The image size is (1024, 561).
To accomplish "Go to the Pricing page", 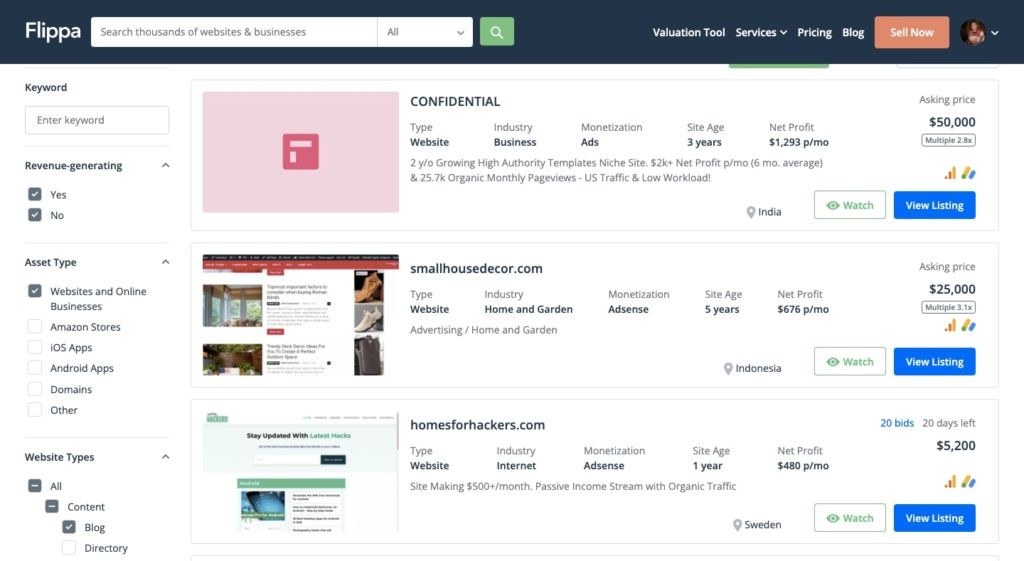I will pos(814,32).
